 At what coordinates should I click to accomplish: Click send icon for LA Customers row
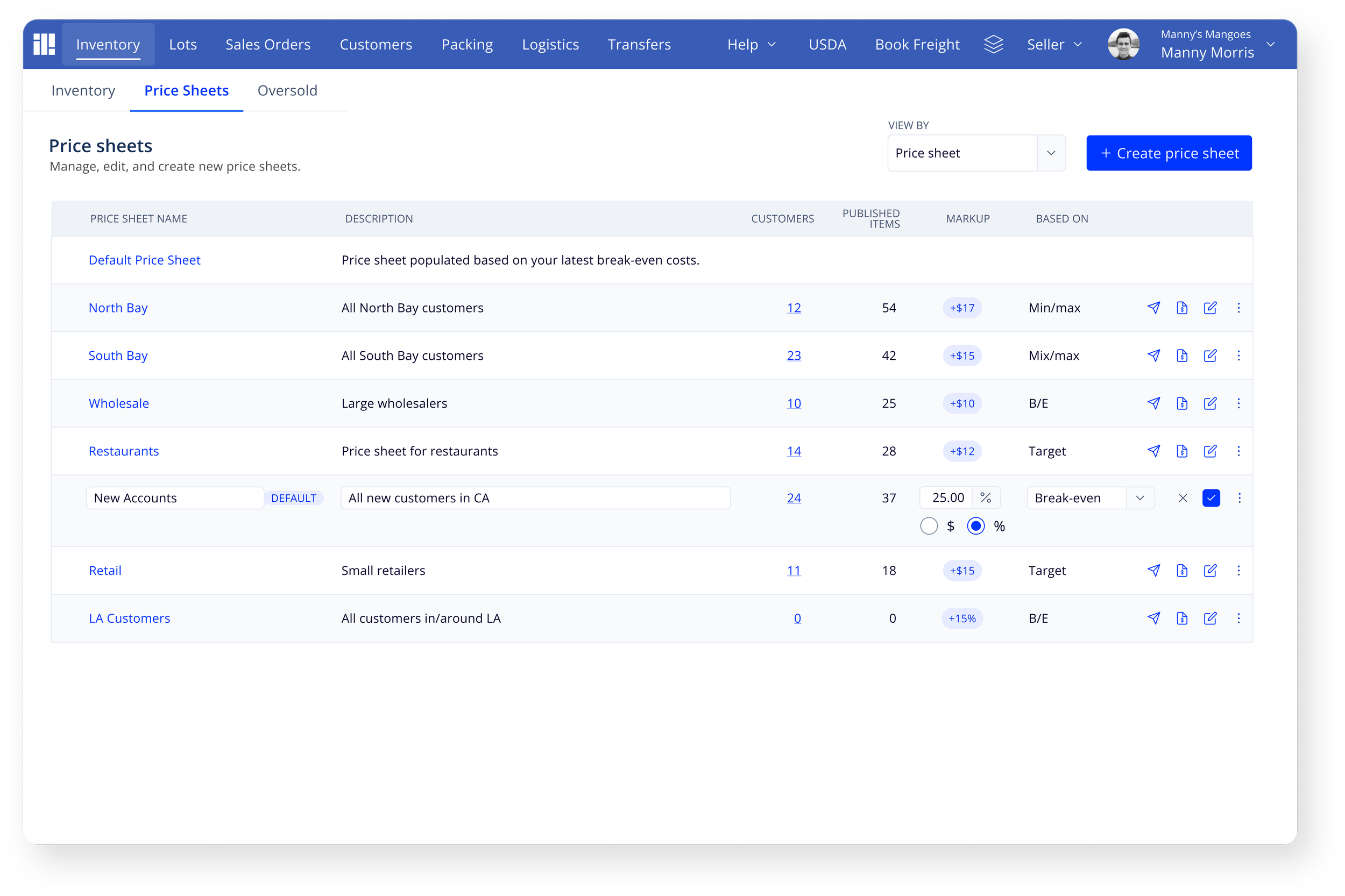[1153, 618]
